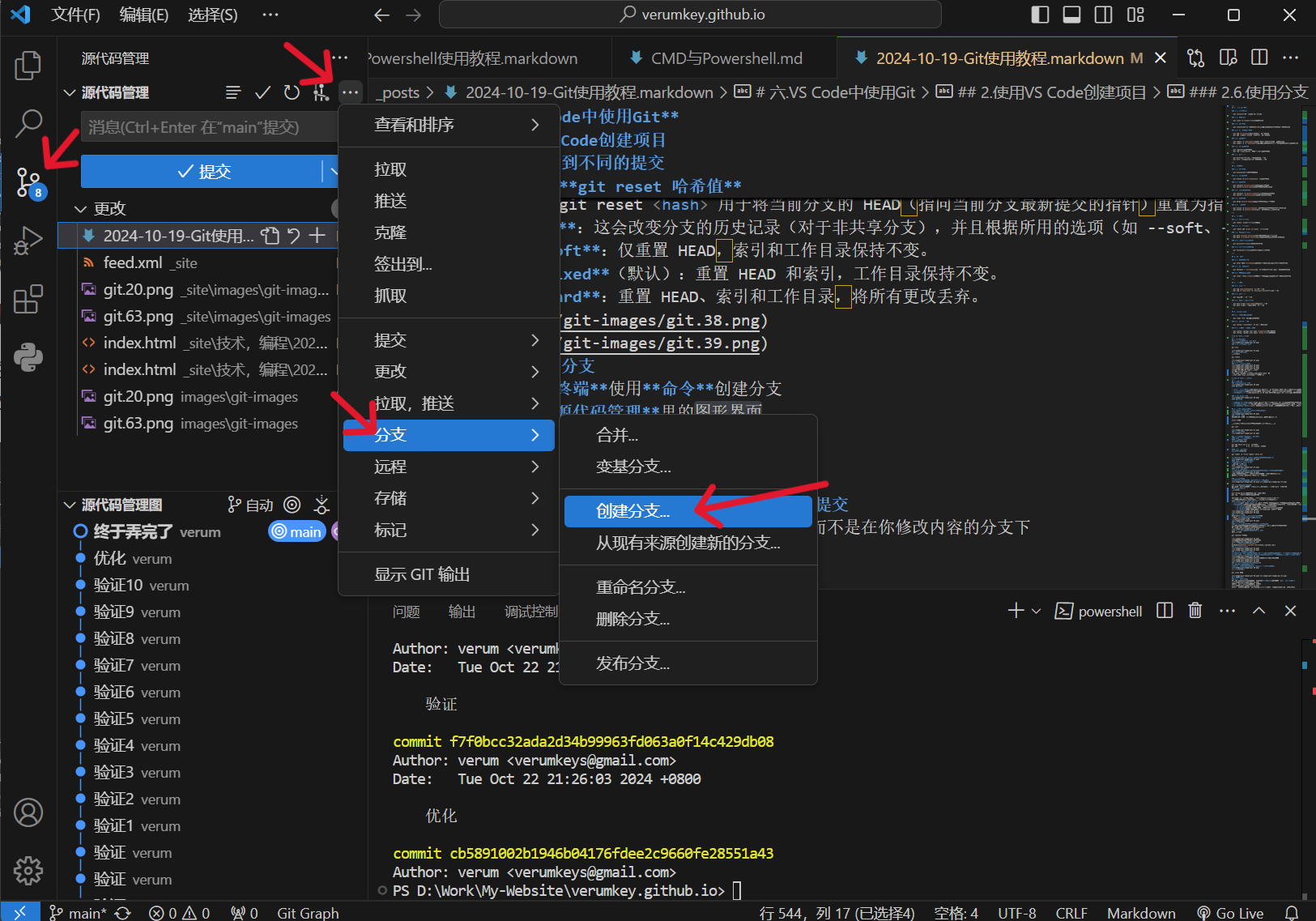Viewport: 1316px width, 921px height.
Task: Switch to the CMD与Powershell.md tab
Action: [x=726, y=58]
